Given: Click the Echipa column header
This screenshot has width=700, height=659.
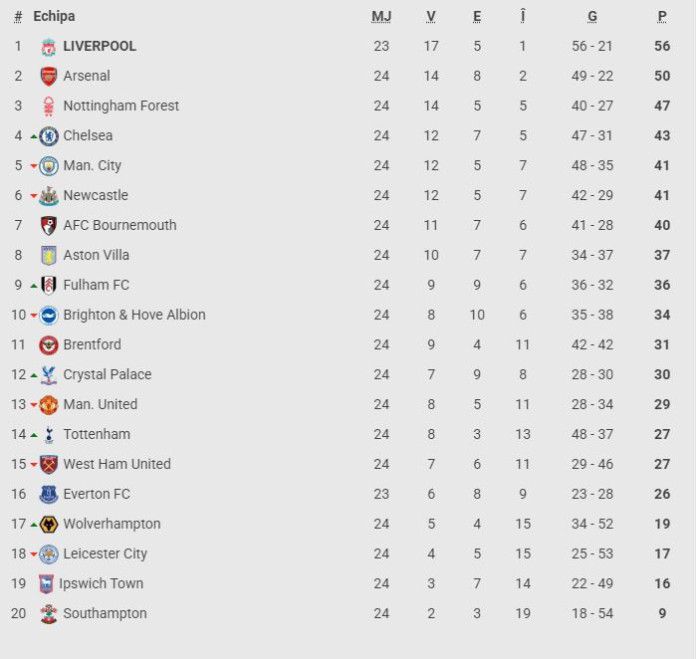Looking at the screenshot, I should point(54,17).
